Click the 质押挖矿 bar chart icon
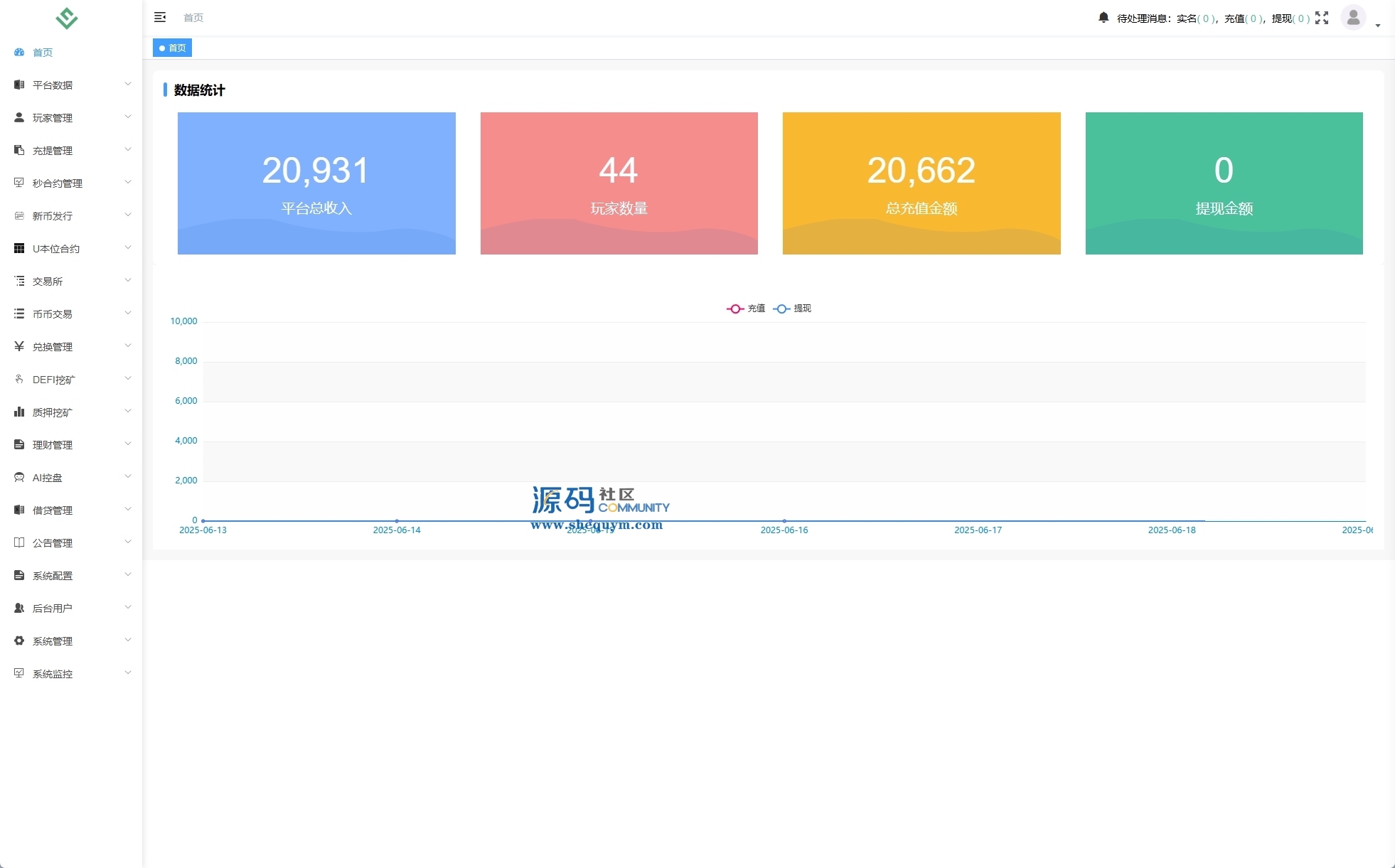The width and height of the screenshot is (1395, 868). 19,412
